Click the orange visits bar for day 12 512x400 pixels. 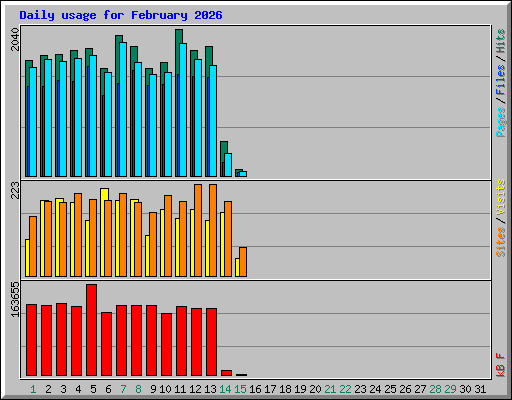pyautogui.click(x=198, y=230)
